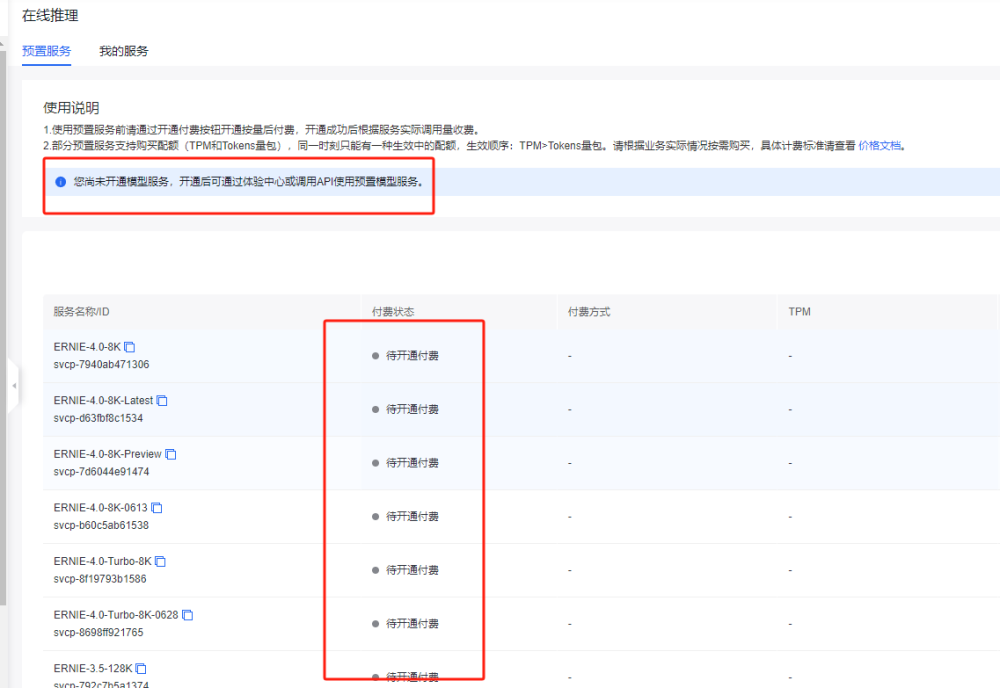Click the ERNIE-4.0-Turbo-8K service name

[103, 561]
